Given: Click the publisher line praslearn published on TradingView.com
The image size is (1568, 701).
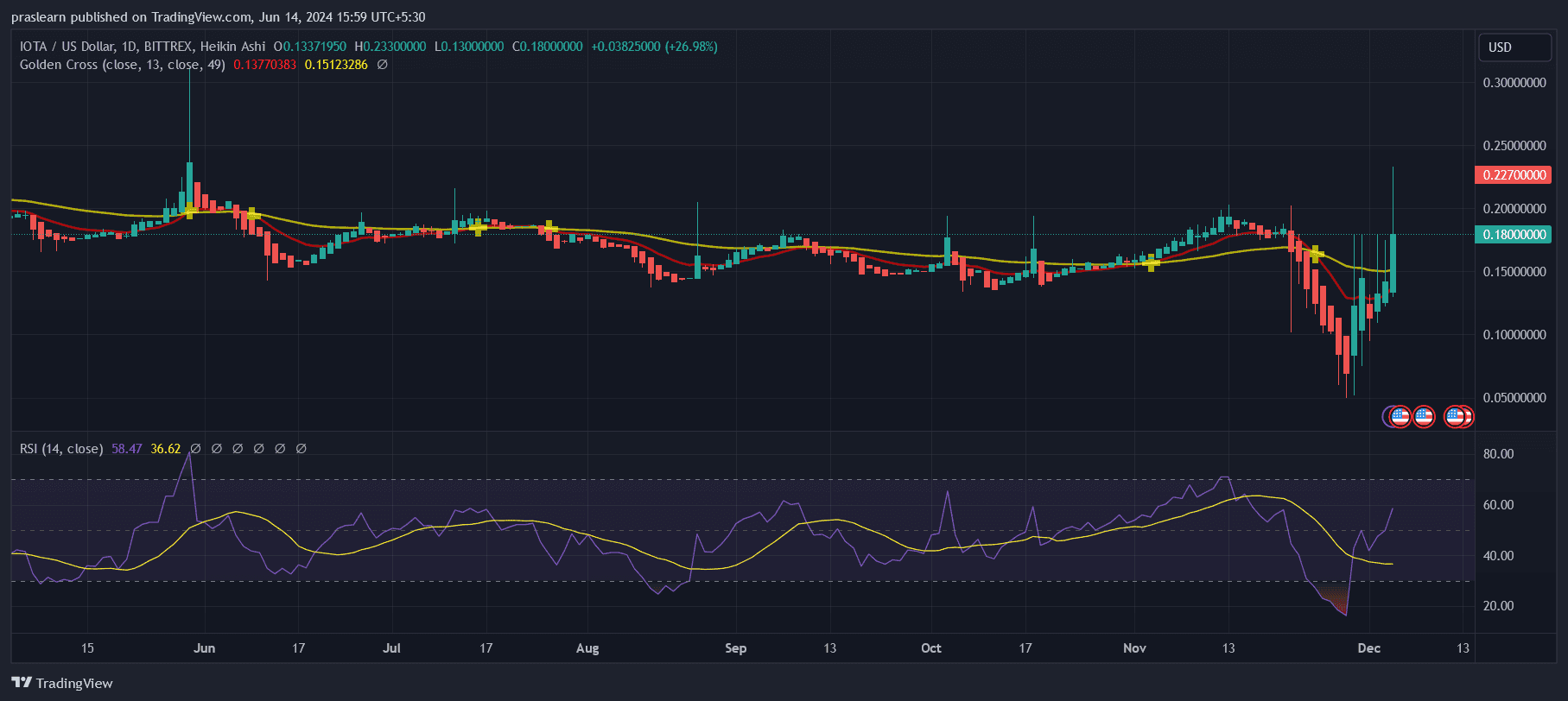Looking at the screenshot, I should [218, 17].
